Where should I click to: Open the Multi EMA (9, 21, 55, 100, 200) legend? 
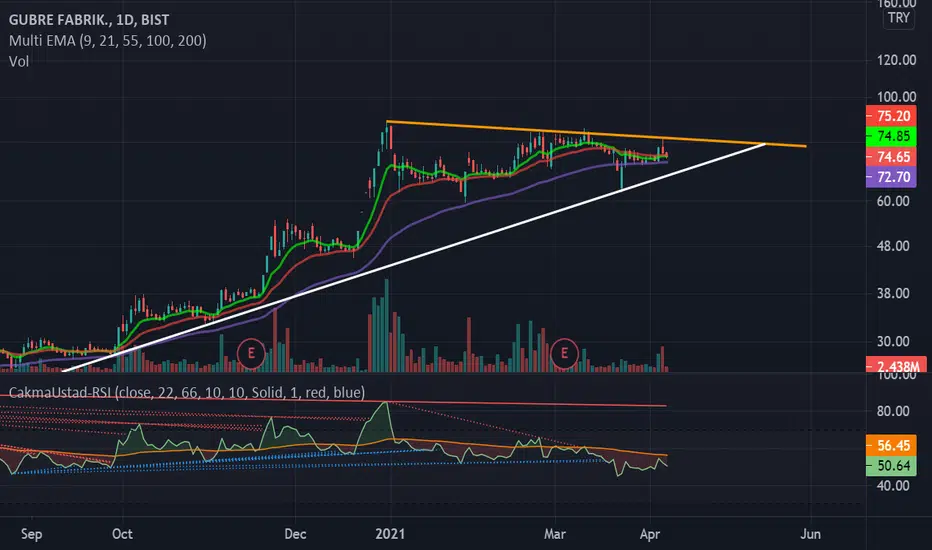point(108,40)
